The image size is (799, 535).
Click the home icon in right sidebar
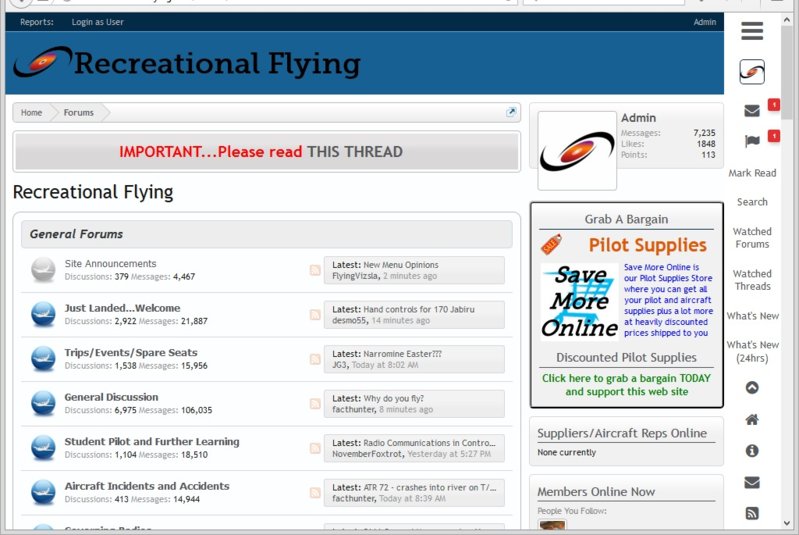point(752,420)
